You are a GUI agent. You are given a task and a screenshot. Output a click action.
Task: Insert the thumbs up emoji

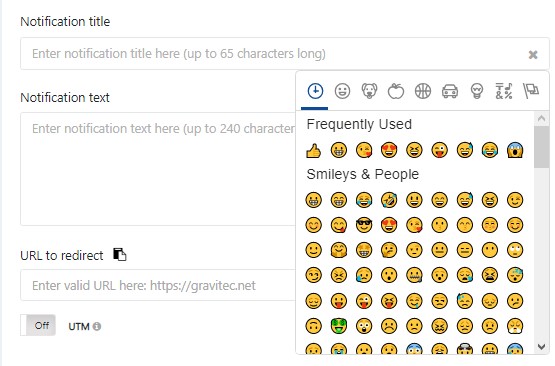coord(313,150)
